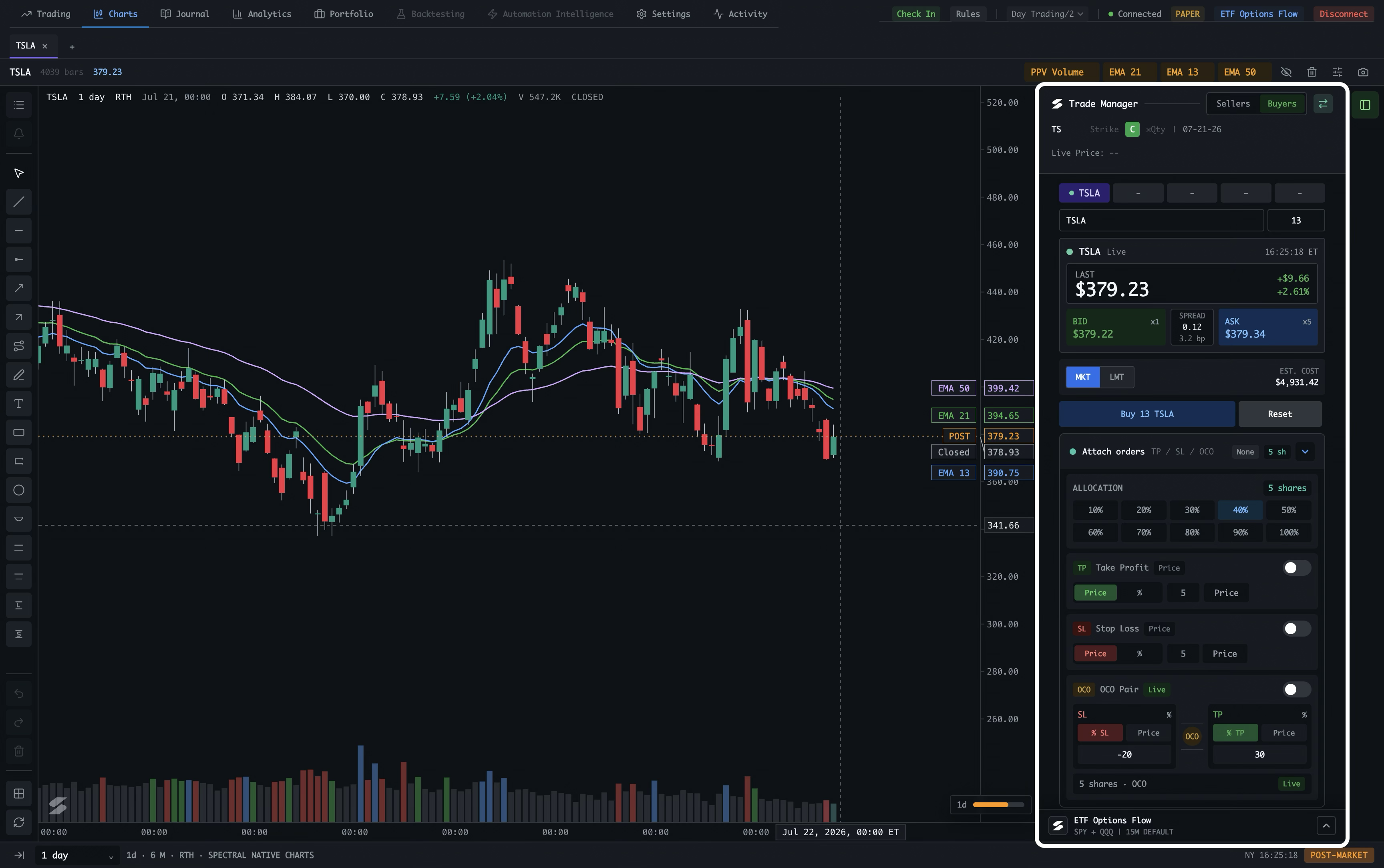
Task: Click the TSLA symbol input field
Action: (x=1161, y=221)
